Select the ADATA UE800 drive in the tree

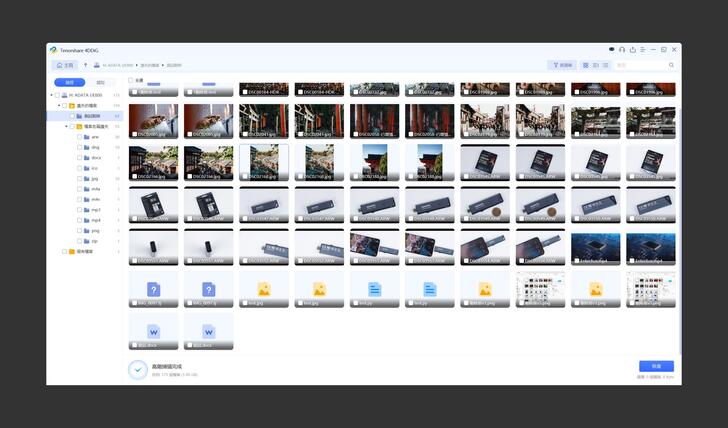[x=85, y=95]
